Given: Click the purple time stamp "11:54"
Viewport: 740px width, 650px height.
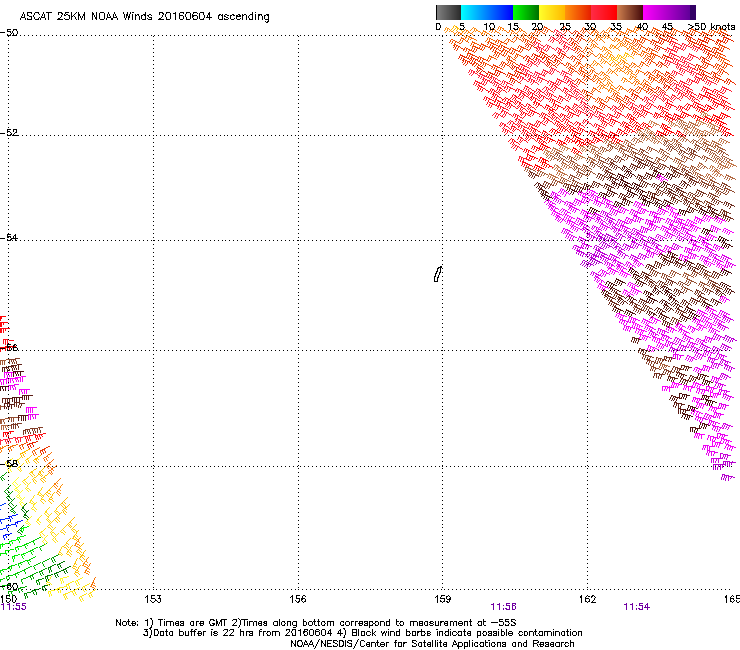Looking at the screenshot, I should (x=637, y=607).
